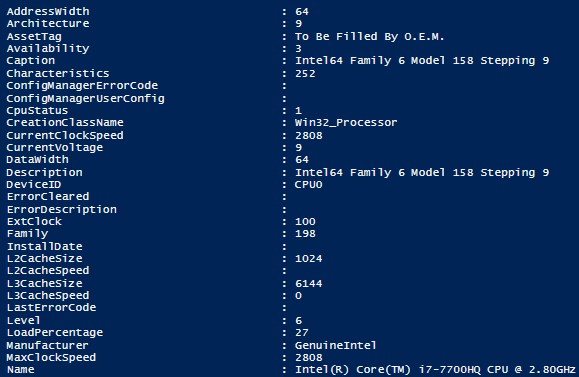
Task: Click the ConfigManagerErrorCode property label
Action: (82, 86)
